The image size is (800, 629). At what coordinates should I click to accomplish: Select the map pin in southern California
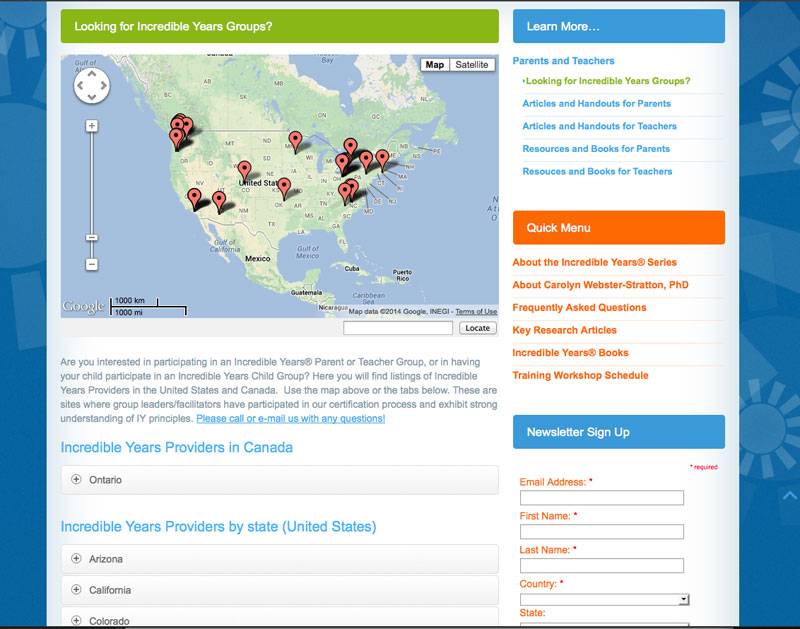[x=194, y=199]
